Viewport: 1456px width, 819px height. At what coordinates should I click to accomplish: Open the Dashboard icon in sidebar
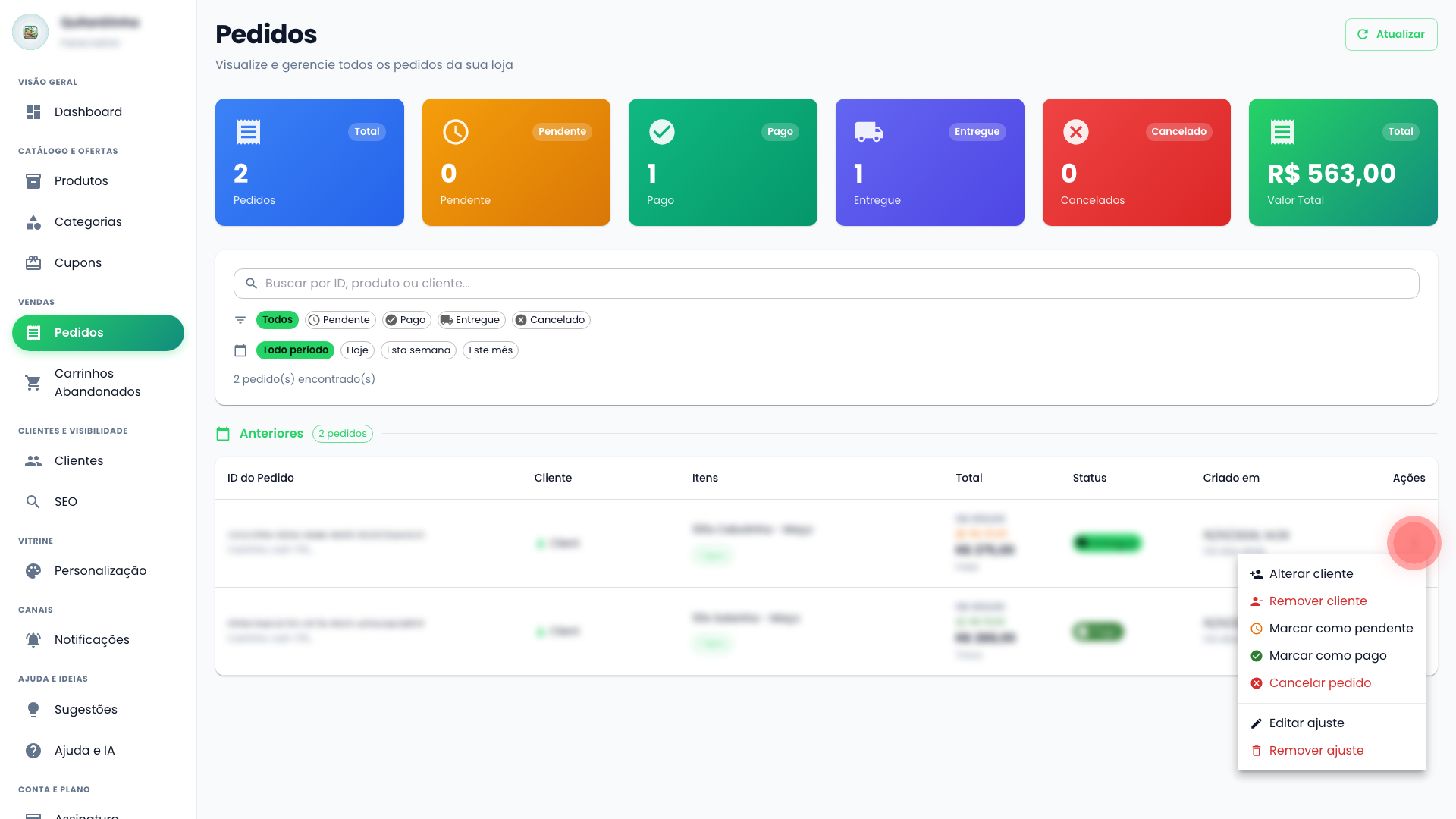33,112
